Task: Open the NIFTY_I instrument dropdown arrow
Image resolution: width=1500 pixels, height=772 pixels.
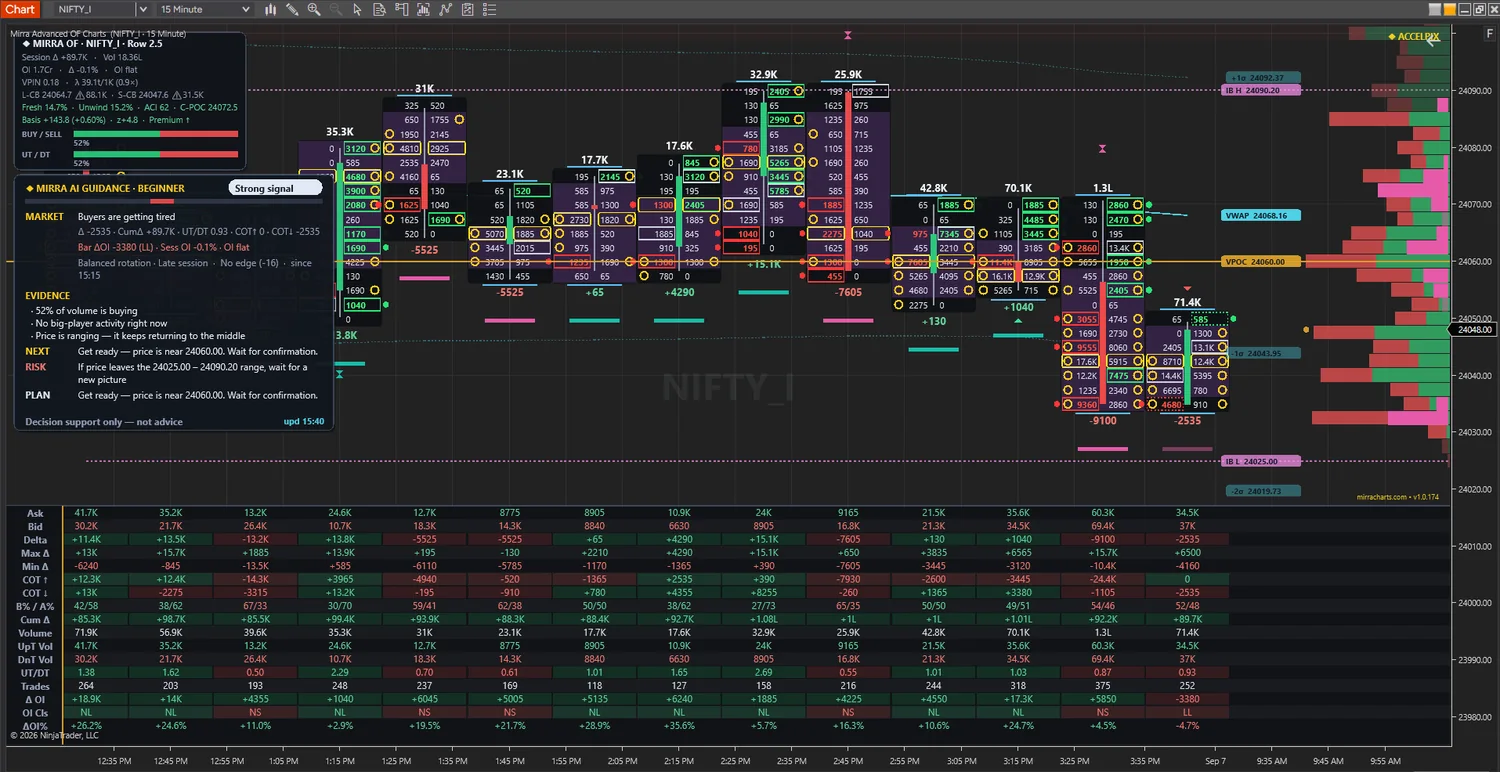Action: (x=141, y=9)
